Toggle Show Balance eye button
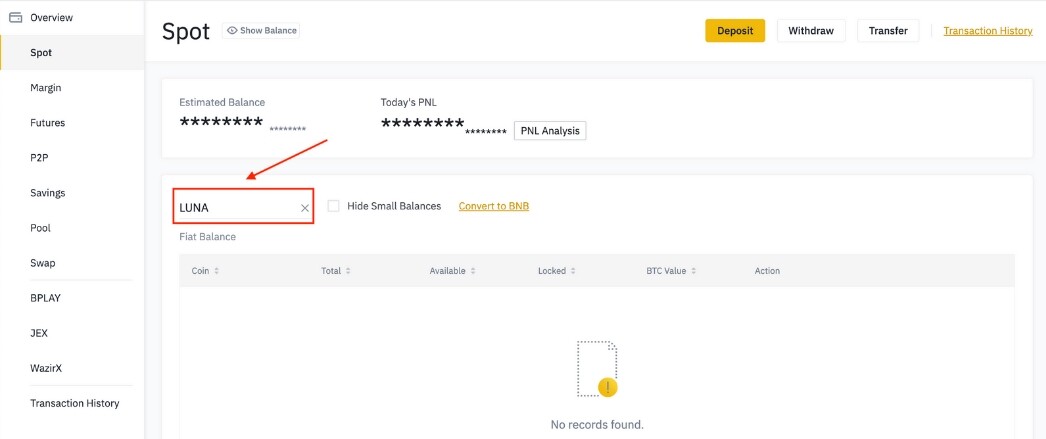 click(x=261, y=31)
